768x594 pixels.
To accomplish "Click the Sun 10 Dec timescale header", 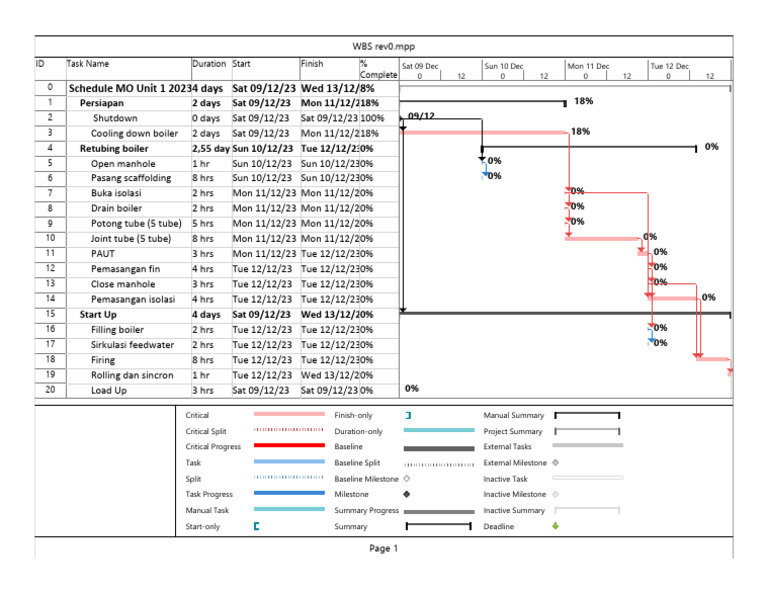I will point(504,66).
